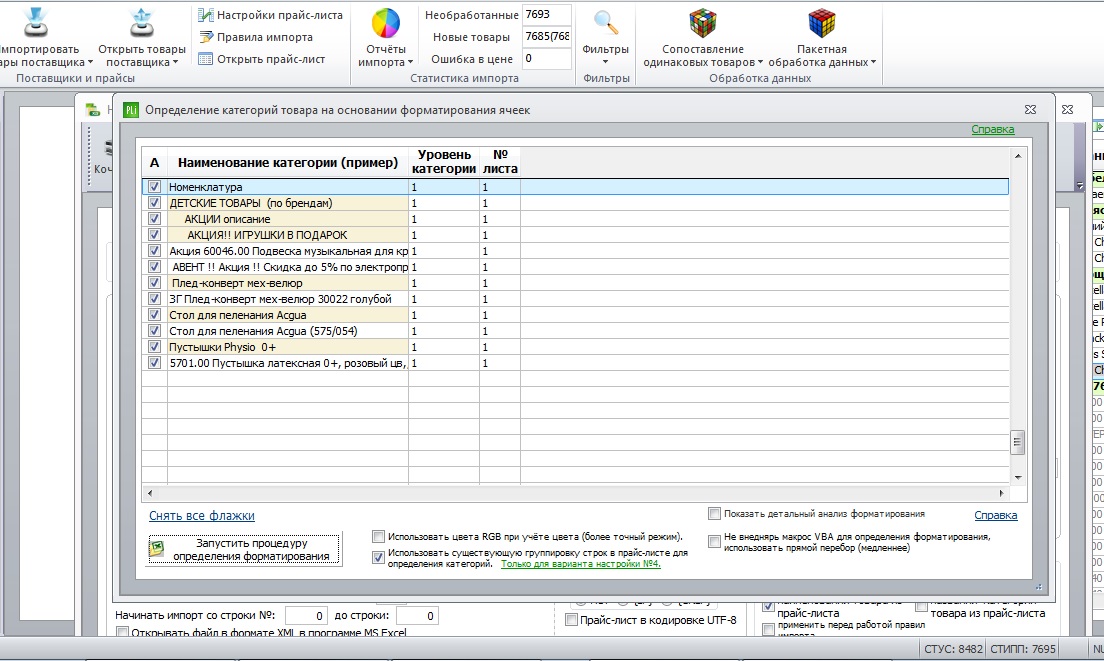
Task: Sort by Наименование категории column header
Action: pos(288,163)
